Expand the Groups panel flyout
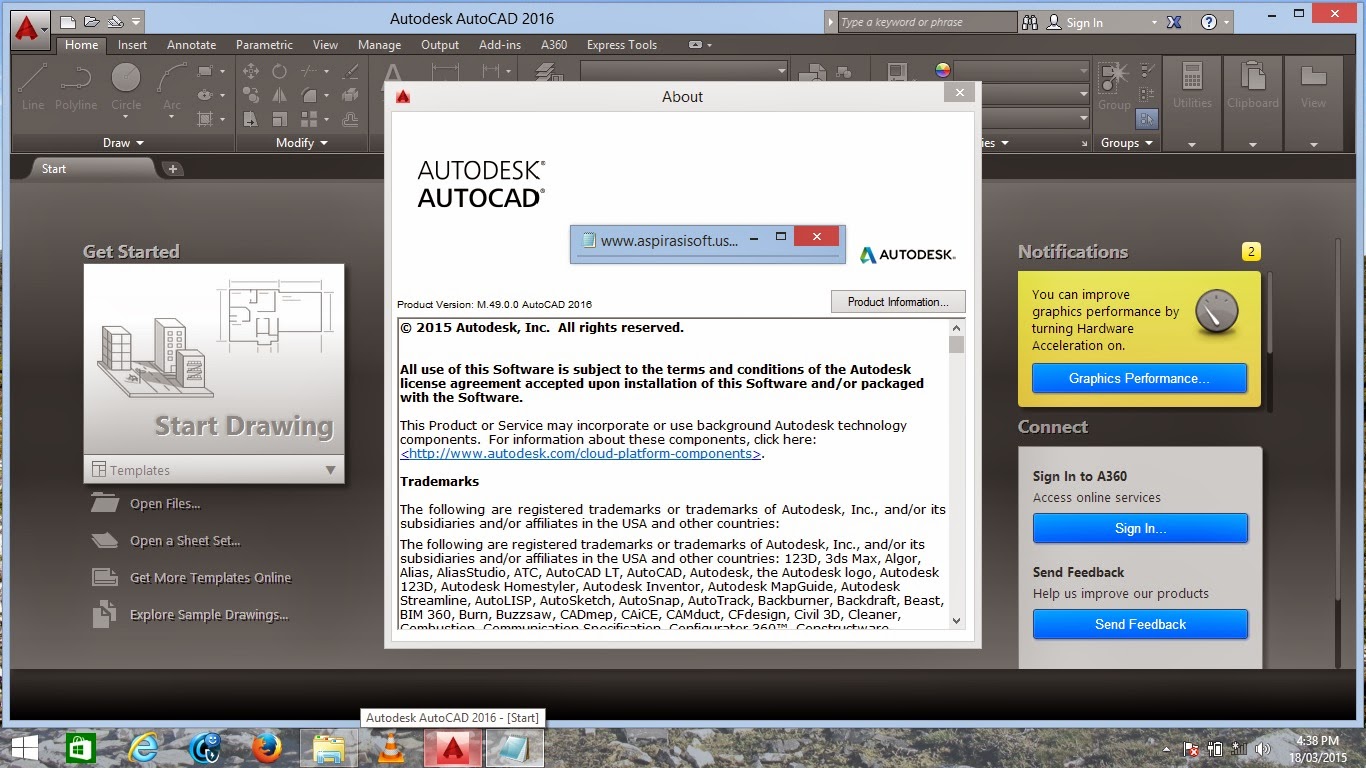 (x=1127, y=143)
